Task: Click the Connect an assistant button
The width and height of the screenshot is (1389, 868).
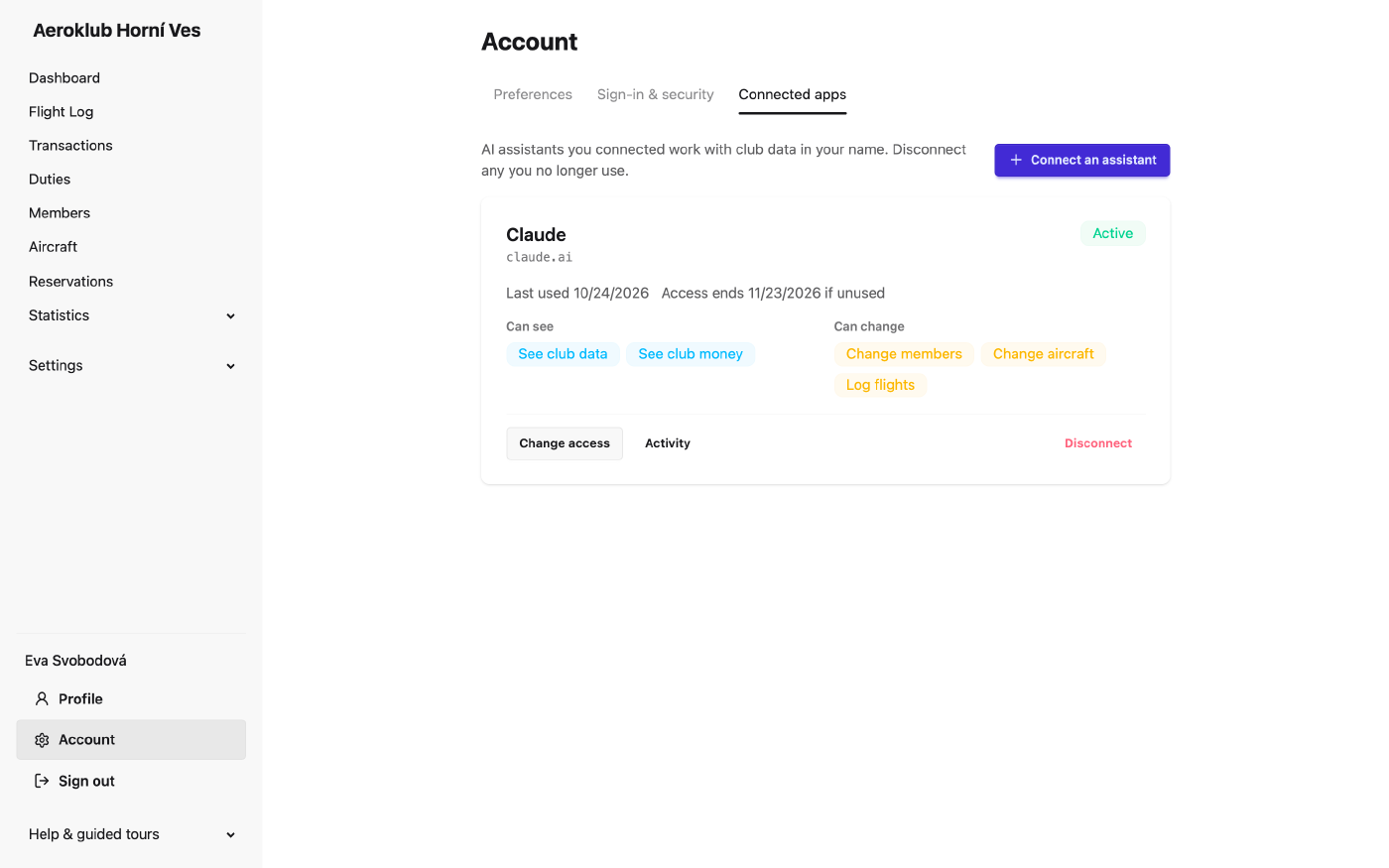Action: (x=1082, y=160)
